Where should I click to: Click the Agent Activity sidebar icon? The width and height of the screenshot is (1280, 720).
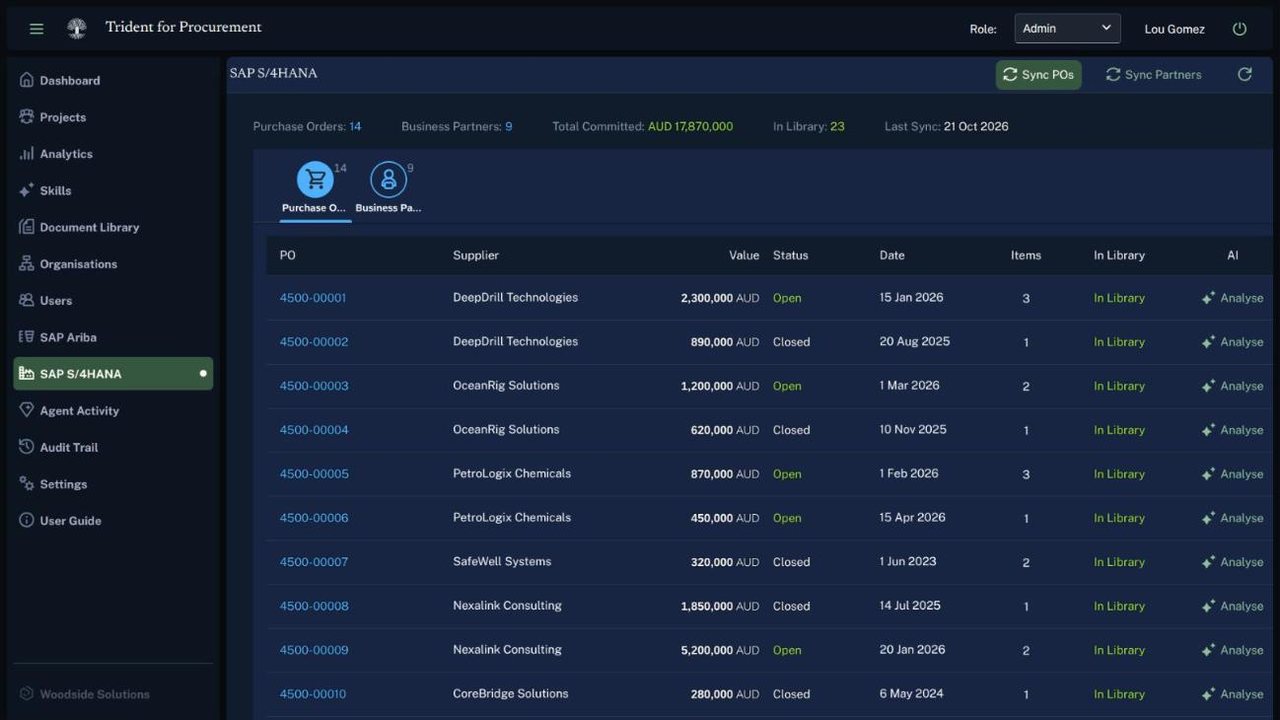tap(27, 410)
